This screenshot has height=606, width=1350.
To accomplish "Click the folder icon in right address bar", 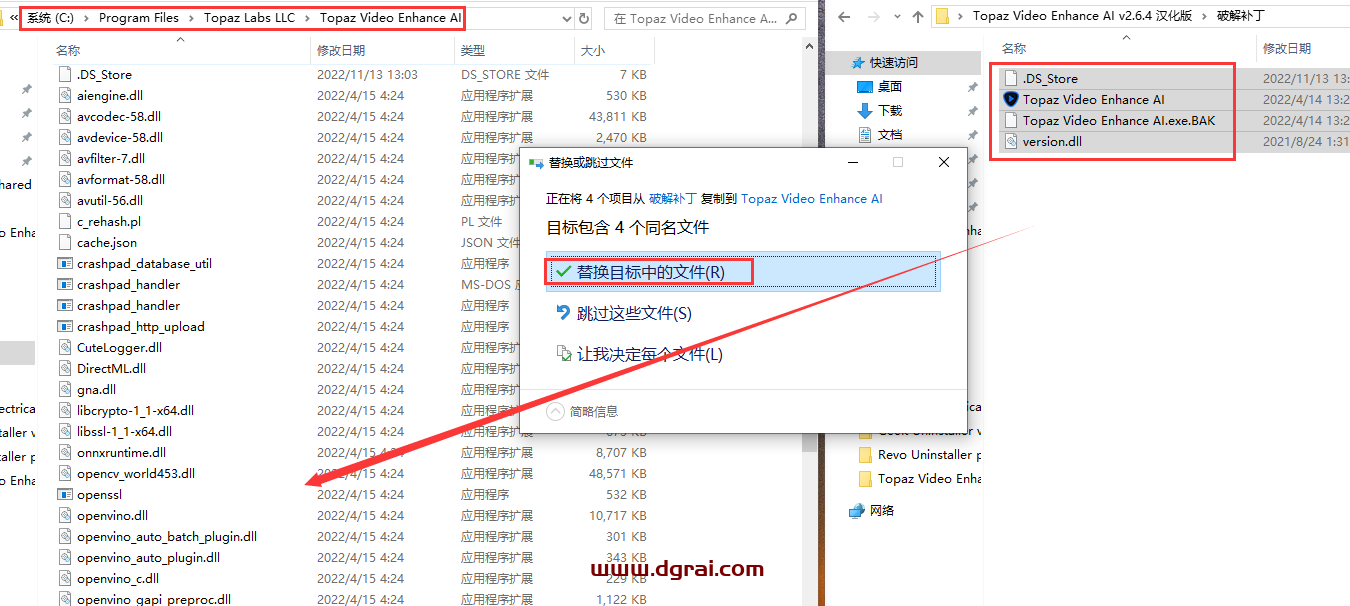I will click(x=941, y=16).
